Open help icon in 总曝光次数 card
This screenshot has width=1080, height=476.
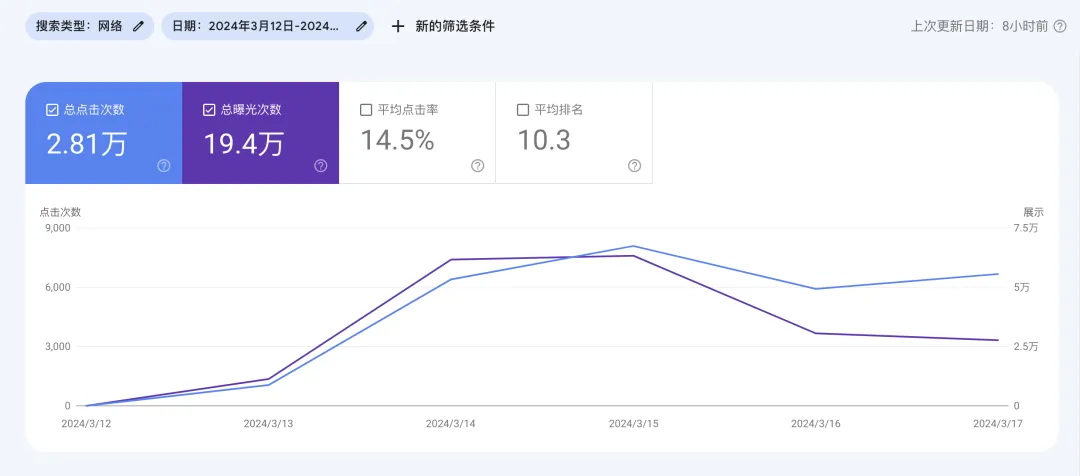pos(320,165)
